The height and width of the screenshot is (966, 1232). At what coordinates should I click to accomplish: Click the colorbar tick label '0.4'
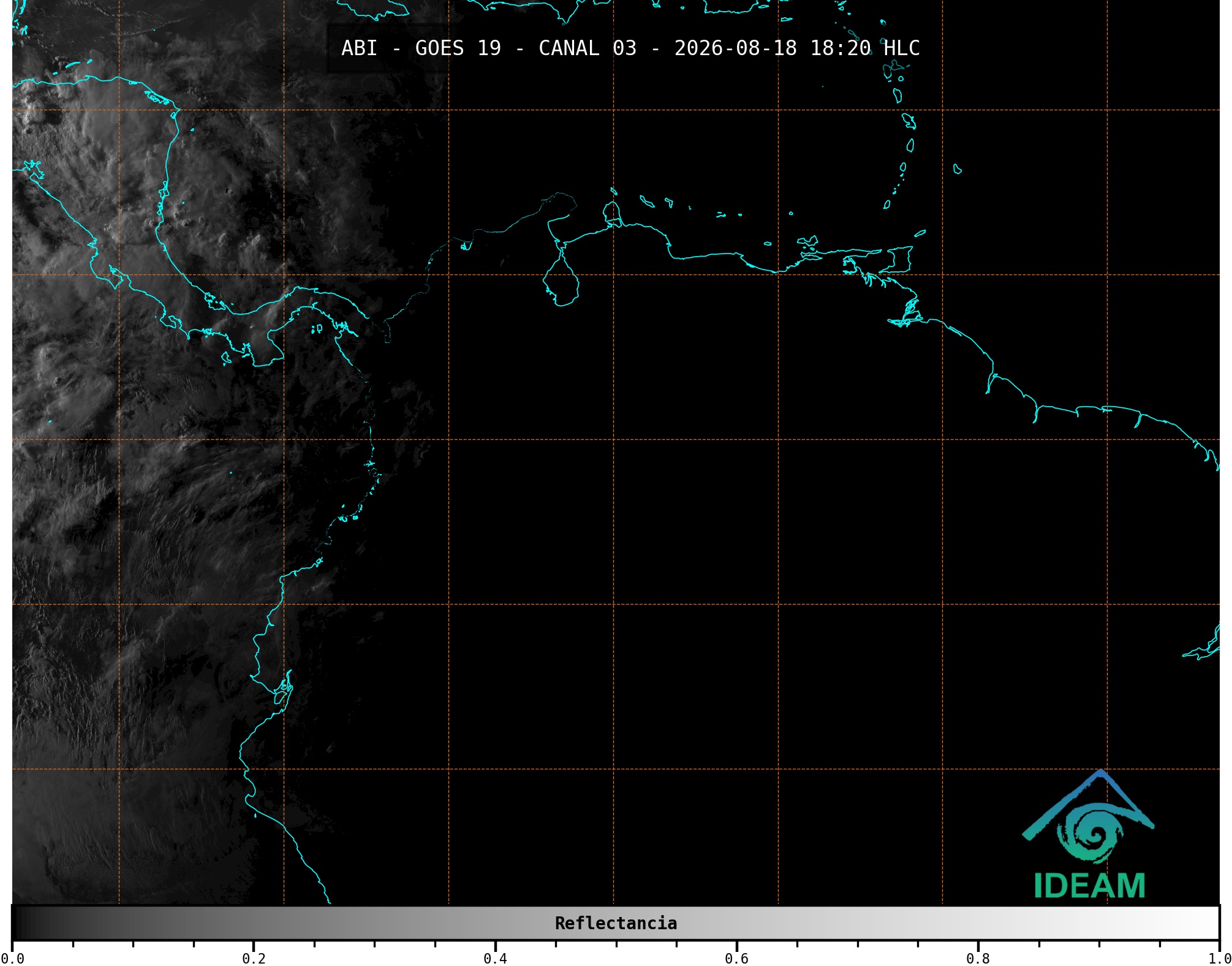point(495,959)
